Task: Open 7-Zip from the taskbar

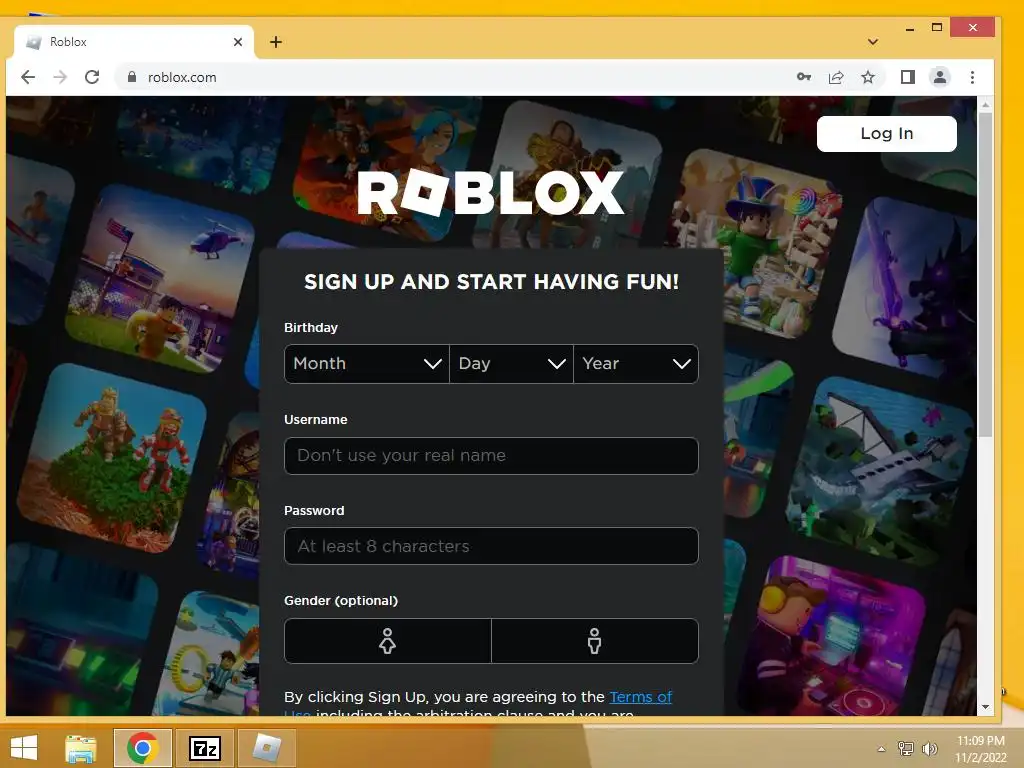Action: (205, 748)
